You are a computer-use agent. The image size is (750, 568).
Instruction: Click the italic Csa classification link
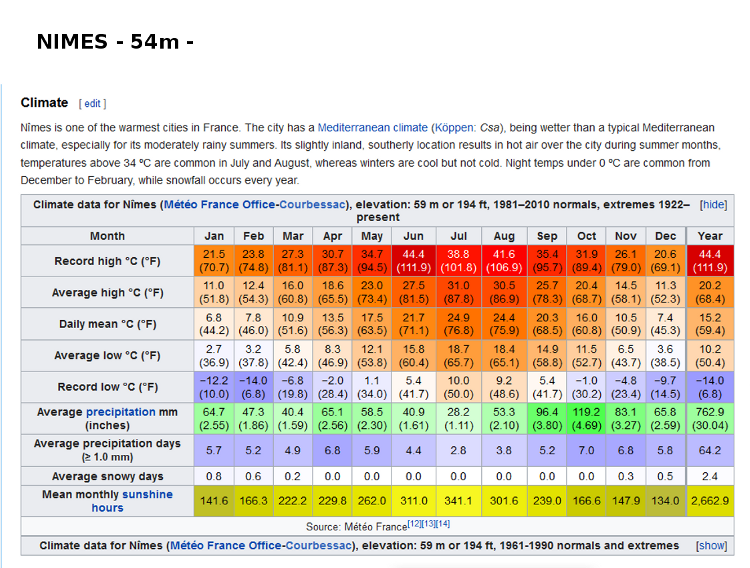(x=491, y=128)
